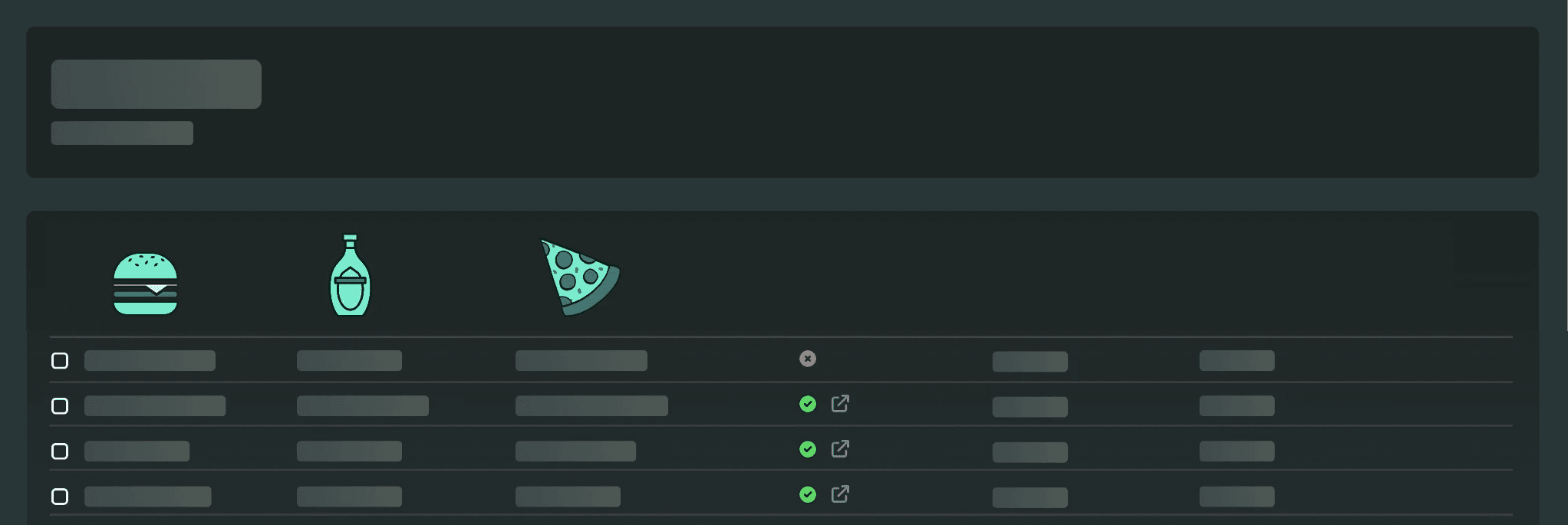Image resolution: width=1568 pixels, height=525 pixels.
Task: Click the green verified checkmark in the second row
Action: (x=807, y=404)
